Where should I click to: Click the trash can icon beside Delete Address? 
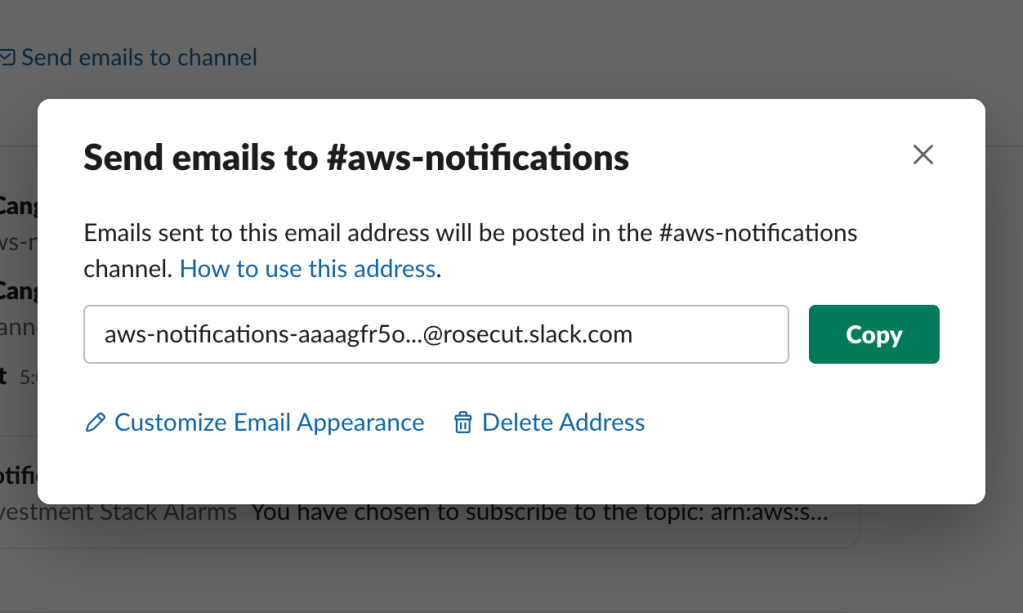(x=463, y=423)
